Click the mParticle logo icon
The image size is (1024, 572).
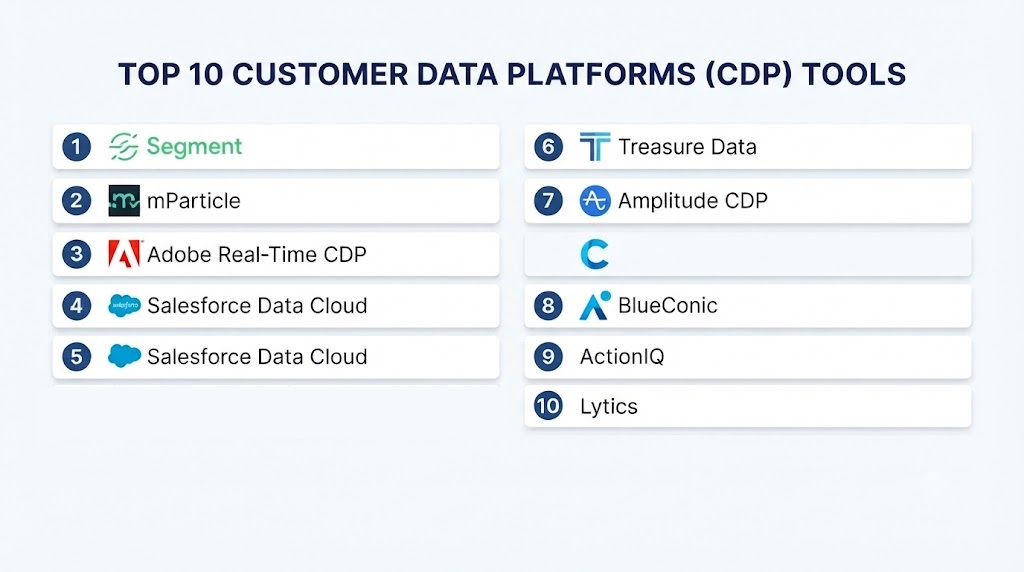pyautogui.click(x=124, y=200)
